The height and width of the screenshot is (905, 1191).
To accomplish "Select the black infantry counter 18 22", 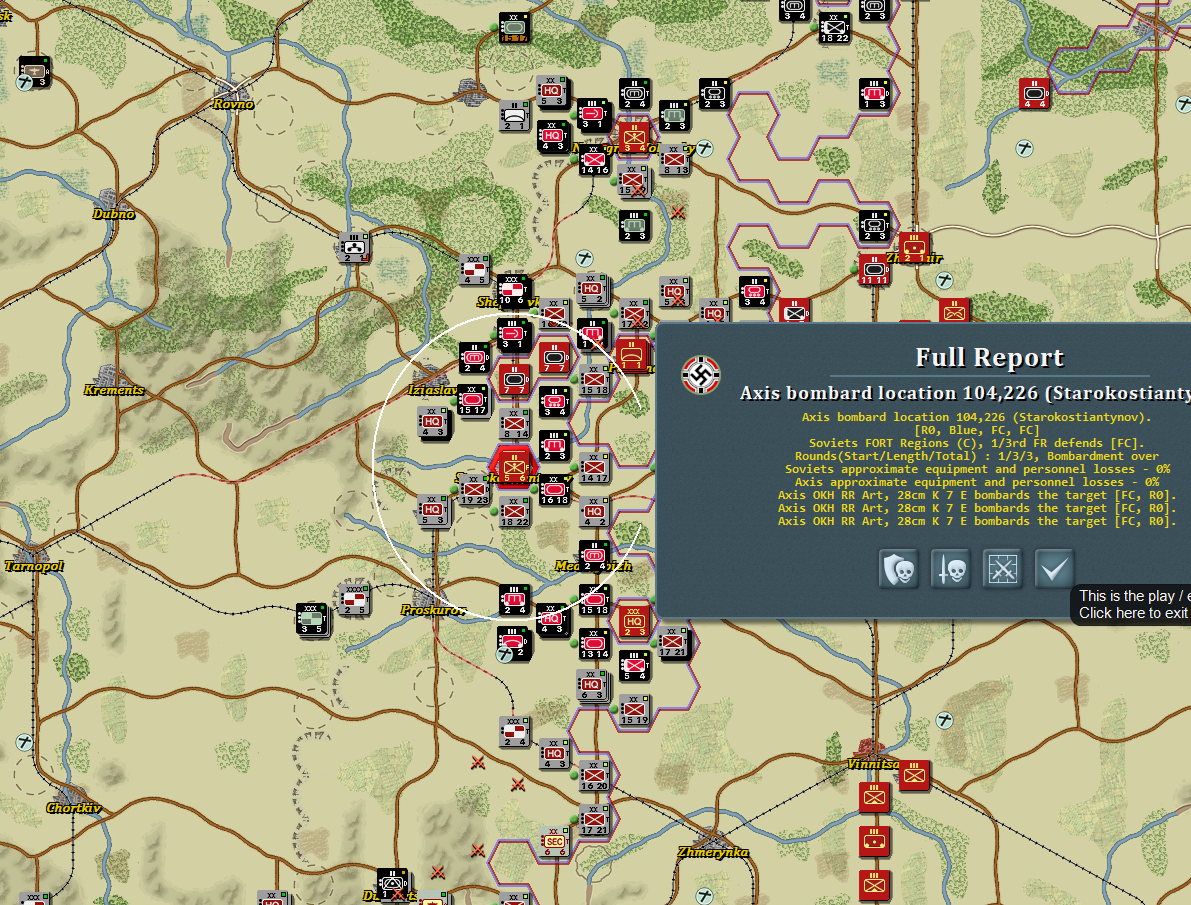I will tap(834, 27).
